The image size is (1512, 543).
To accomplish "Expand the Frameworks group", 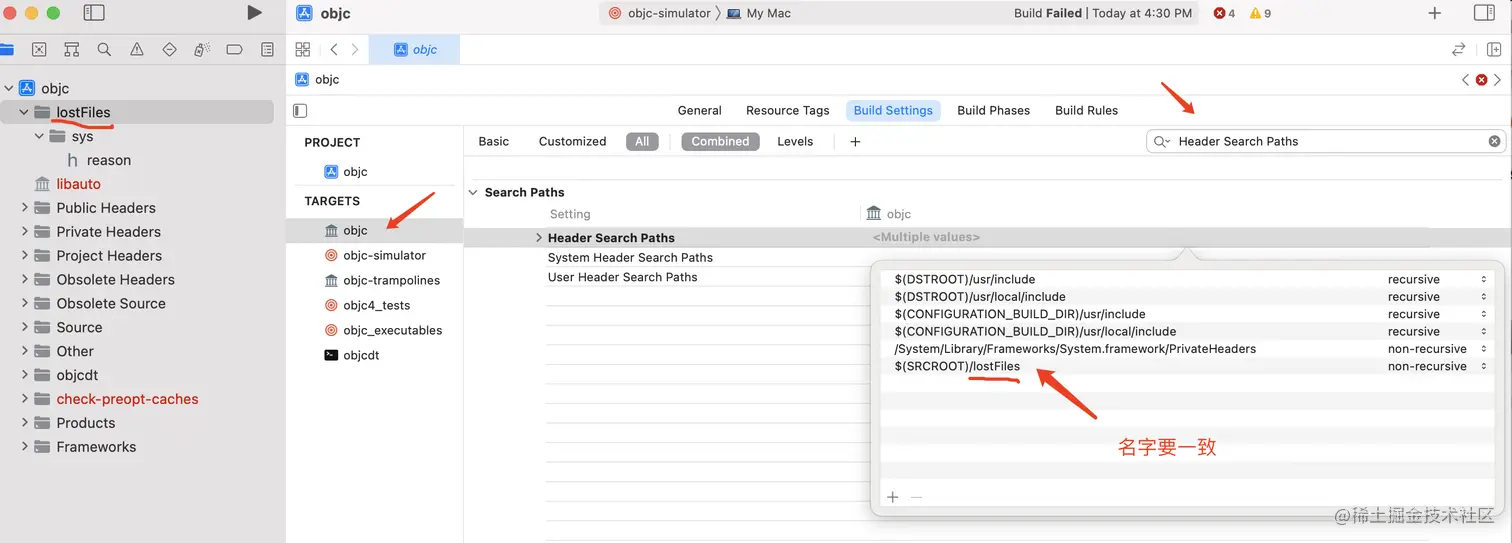I will 24,447.
